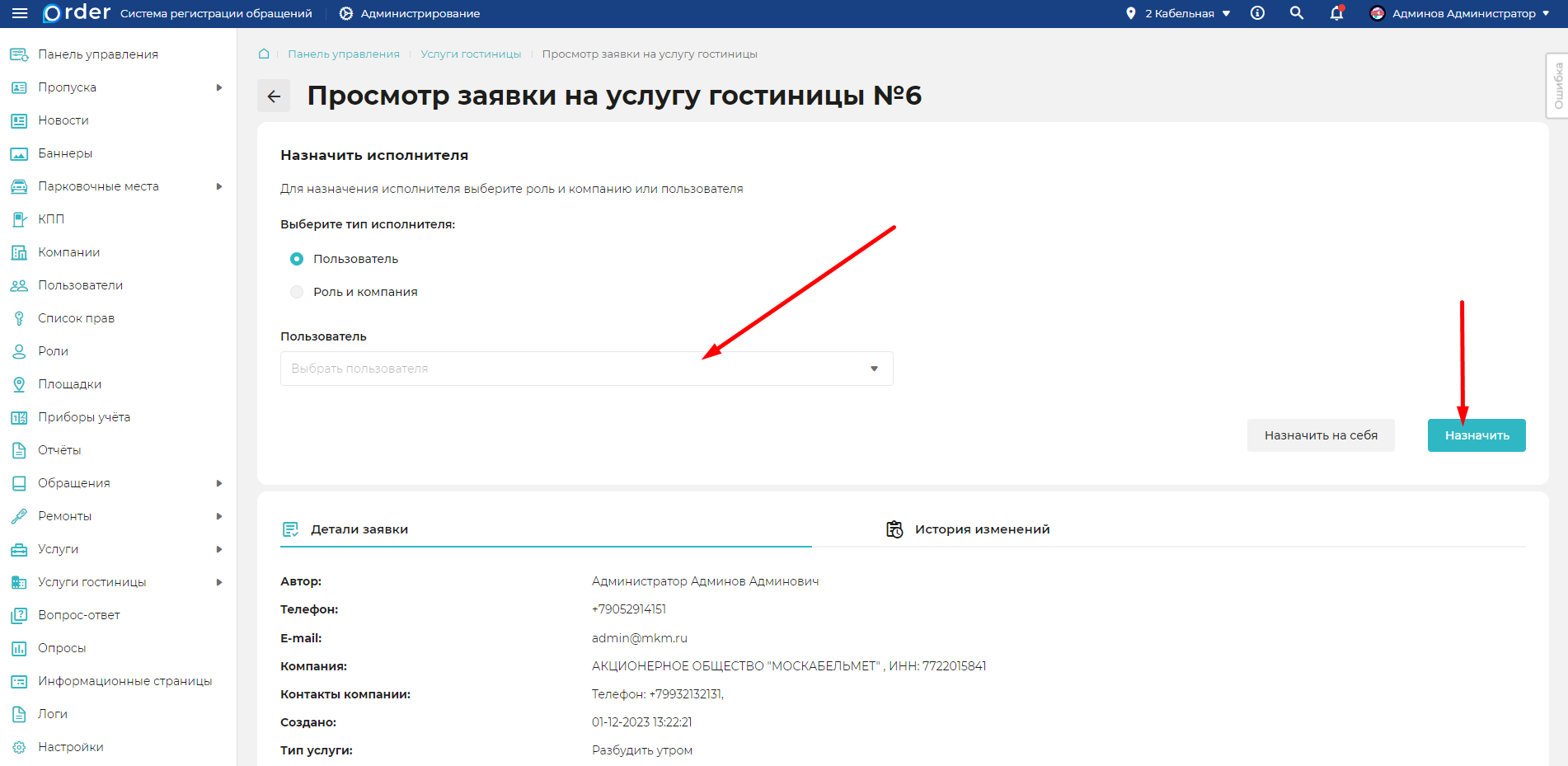
Task: Select the Пользователь executor type
Action: pyautogui.click(x=296, y=258)
